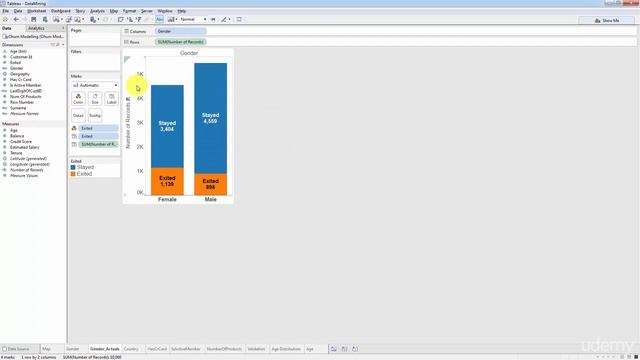Click the Female Stayed blue bar segment
The image size is (640, 360).
tap(167, 127)
